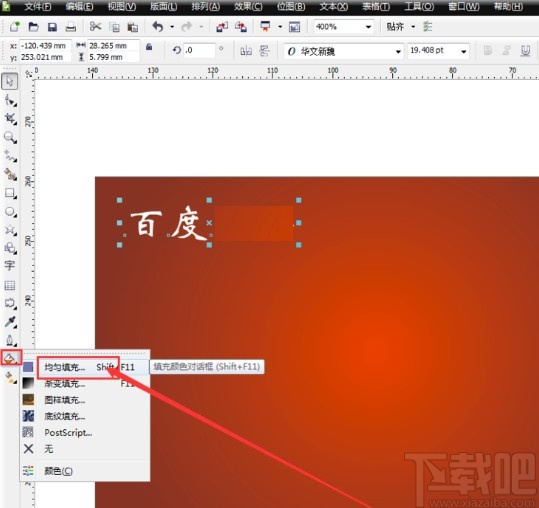
Task: Choose 无 no fill option
Action: tap(86, 449)
